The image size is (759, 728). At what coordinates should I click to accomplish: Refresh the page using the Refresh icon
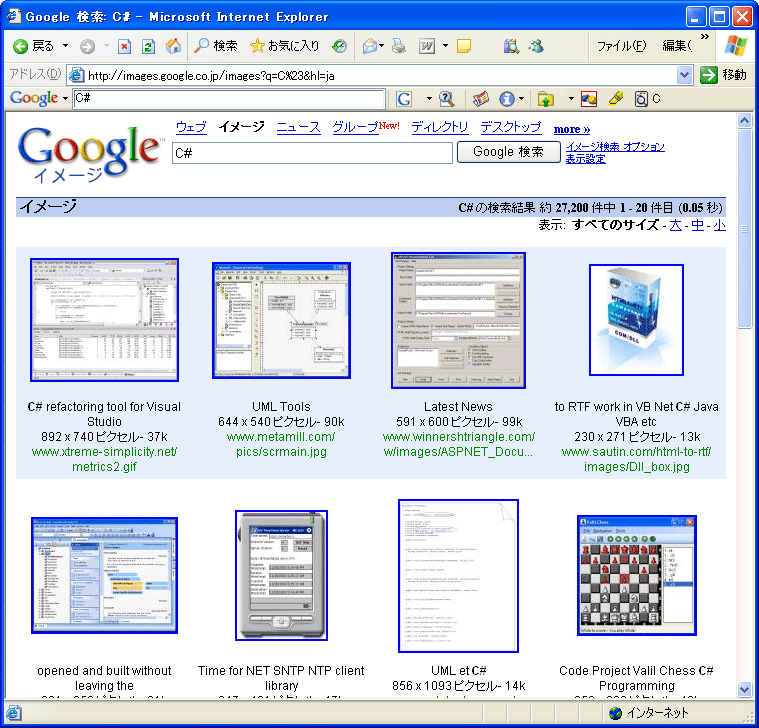(x=148, y=46)
